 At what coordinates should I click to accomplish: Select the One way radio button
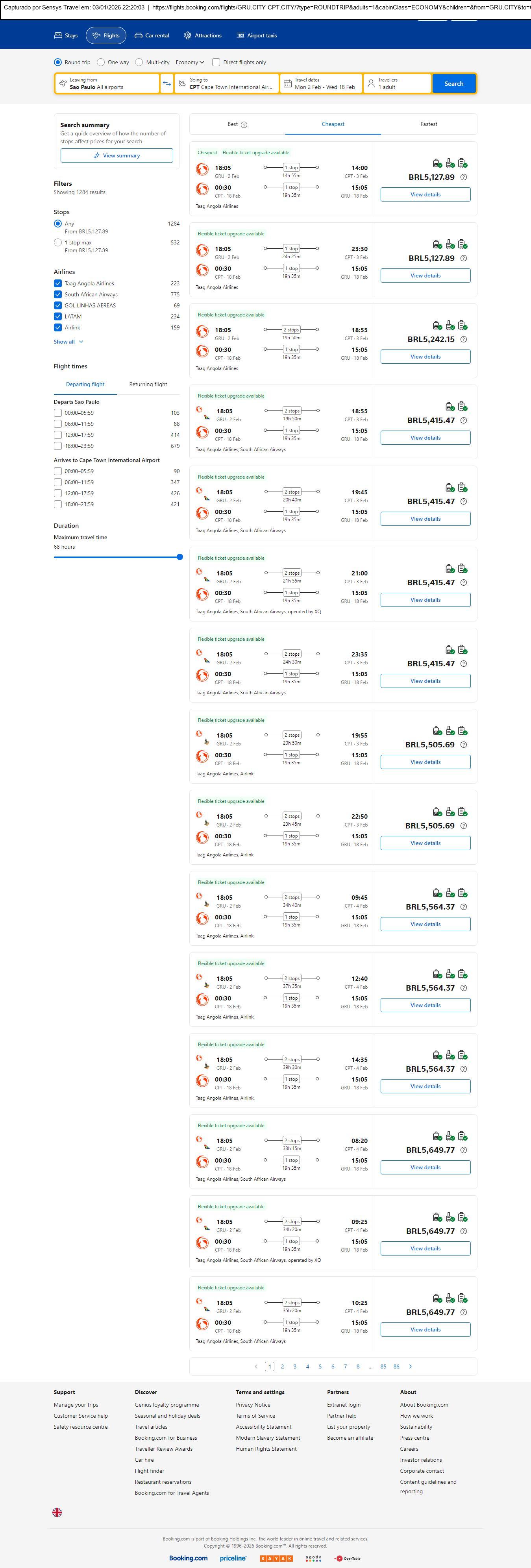point(101,62)
